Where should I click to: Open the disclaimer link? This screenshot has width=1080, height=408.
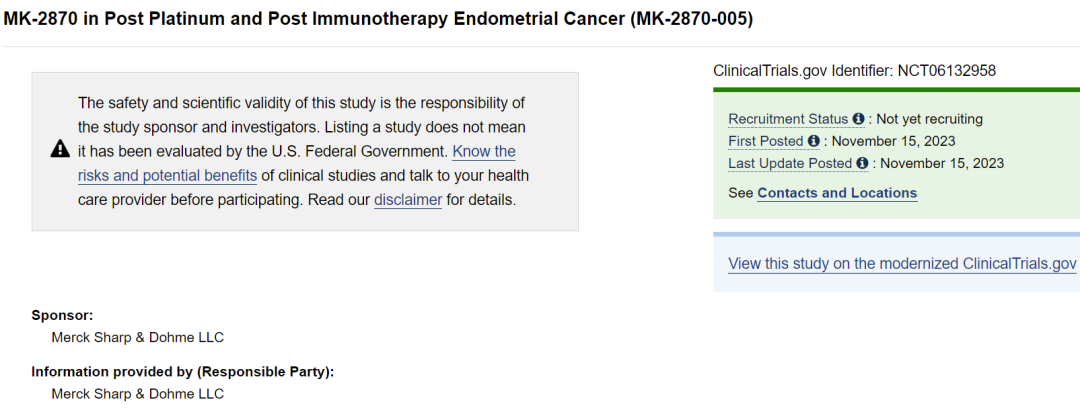tap(408, 201)
